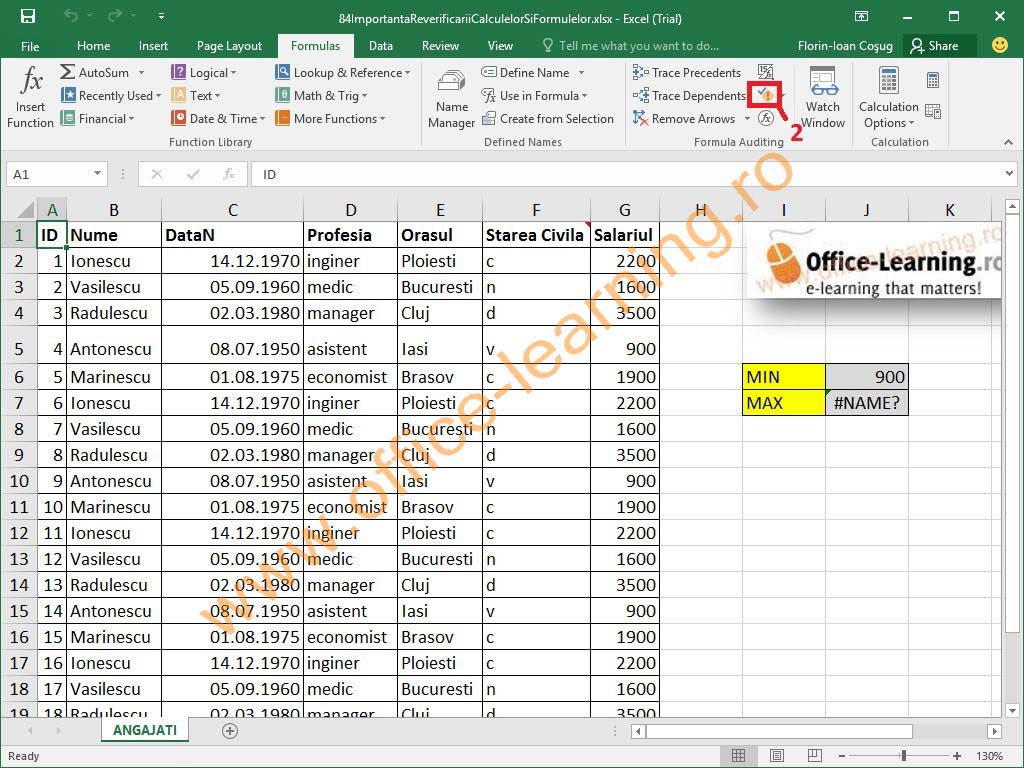Viewport: 1024px width, 768px height.
Task: Click the Undo arrow in title bar
Action: [71, 16]
